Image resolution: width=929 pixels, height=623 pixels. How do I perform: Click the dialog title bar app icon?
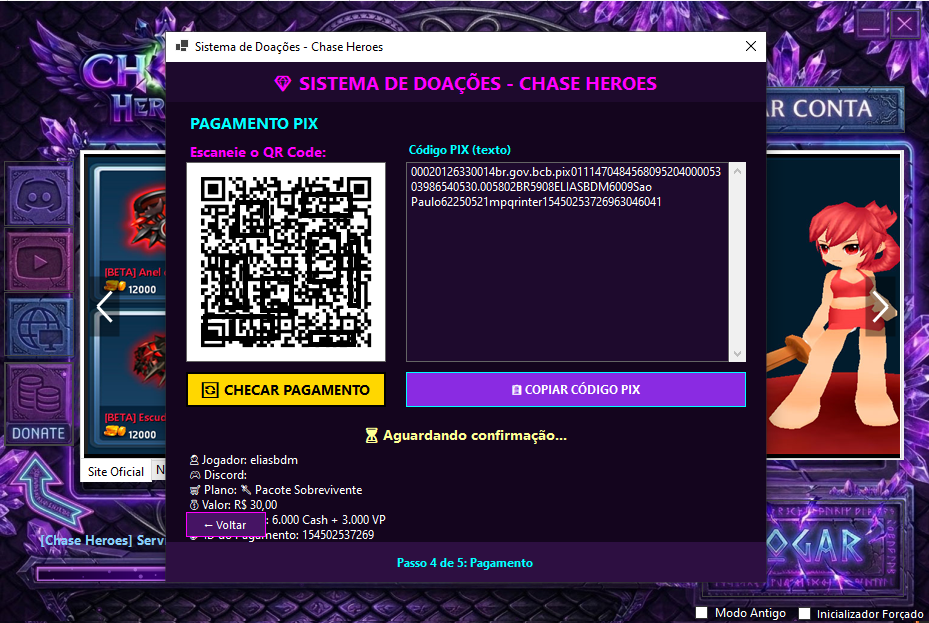[182, 46]
